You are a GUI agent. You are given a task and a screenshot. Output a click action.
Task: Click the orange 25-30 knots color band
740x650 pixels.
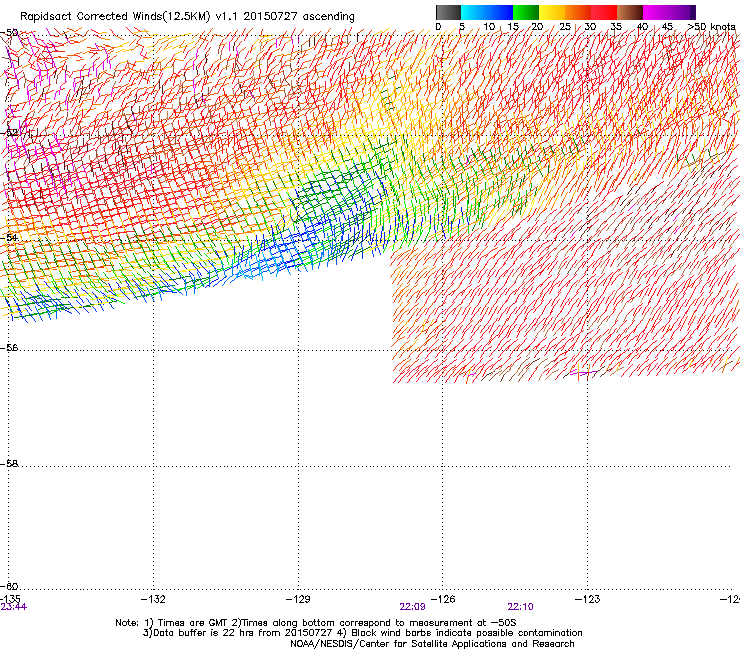click(x=578, y=12)
